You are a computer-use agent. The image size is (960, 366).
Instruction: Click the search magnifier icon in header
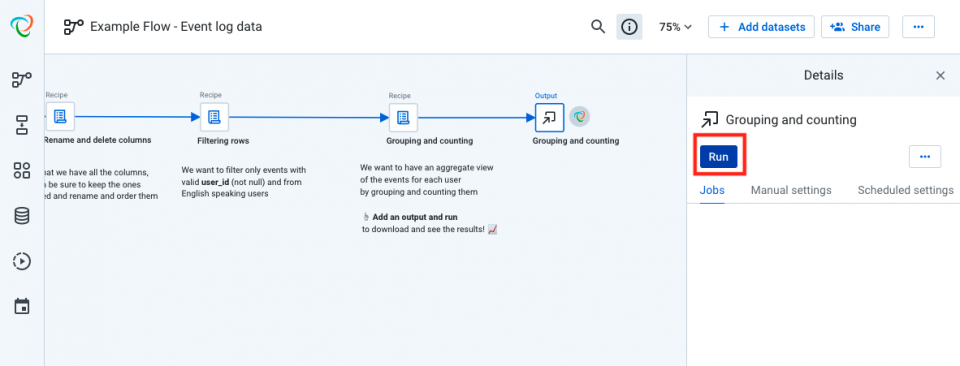click(598, 27)
